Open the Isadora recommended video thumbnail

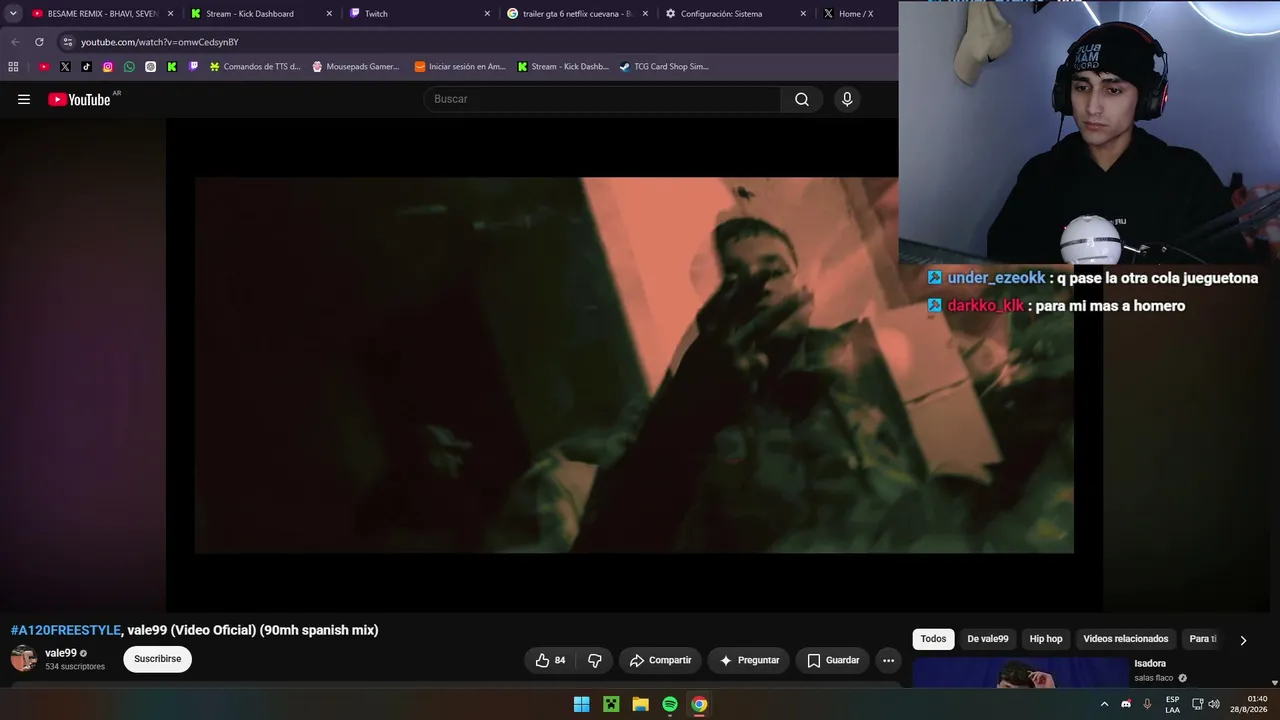click(1020, 673)
